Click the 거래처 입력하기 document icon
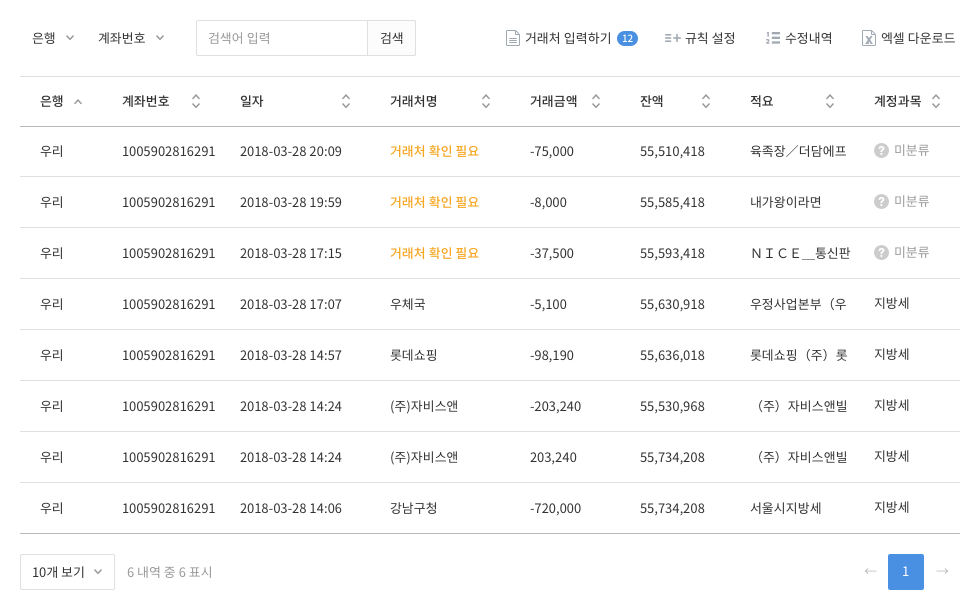The height and width of the screenshot is (610, 980). 513,38
